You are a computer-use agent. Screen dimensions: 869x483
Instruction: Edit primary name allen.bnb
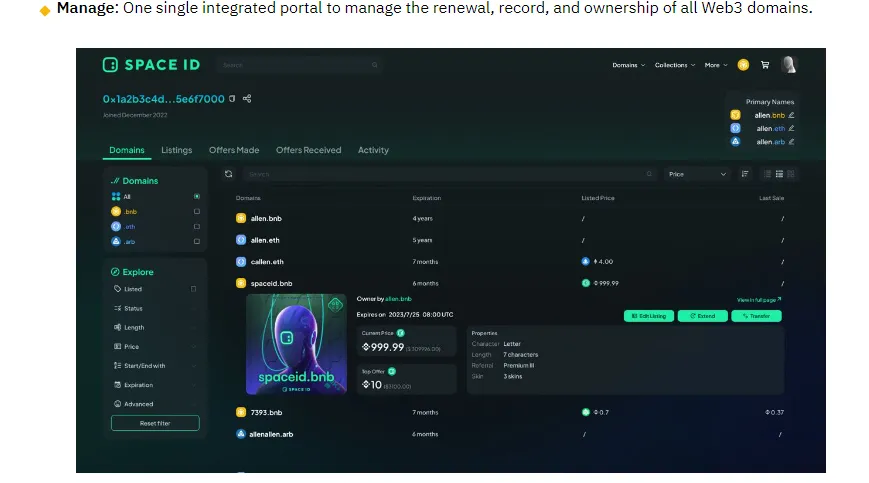[791, 115]
